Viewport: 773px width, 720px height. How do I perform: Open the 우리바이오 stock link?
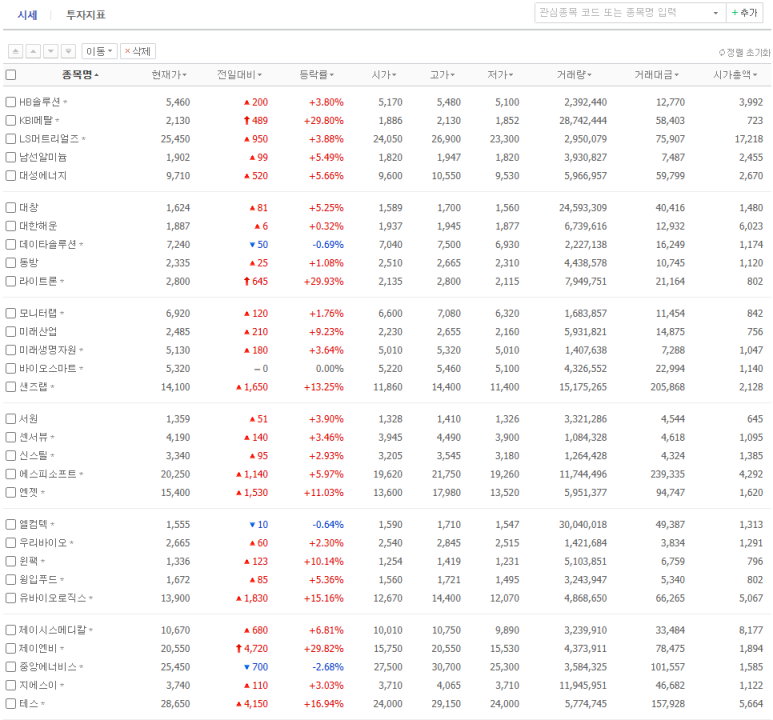(43, 542)
